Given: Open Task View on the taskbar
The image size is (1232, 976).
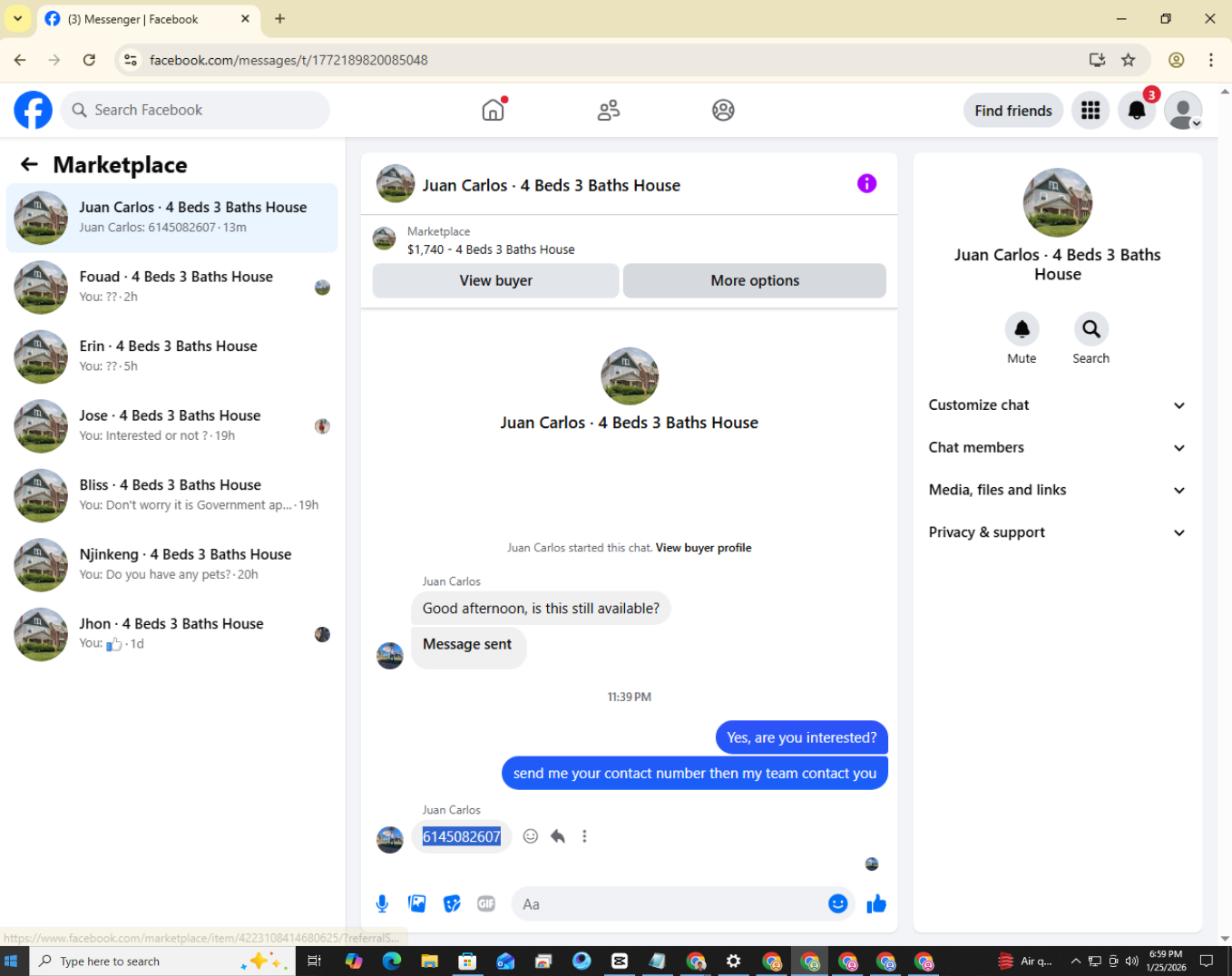Looking at the screenshot, I should coord(314,961).
